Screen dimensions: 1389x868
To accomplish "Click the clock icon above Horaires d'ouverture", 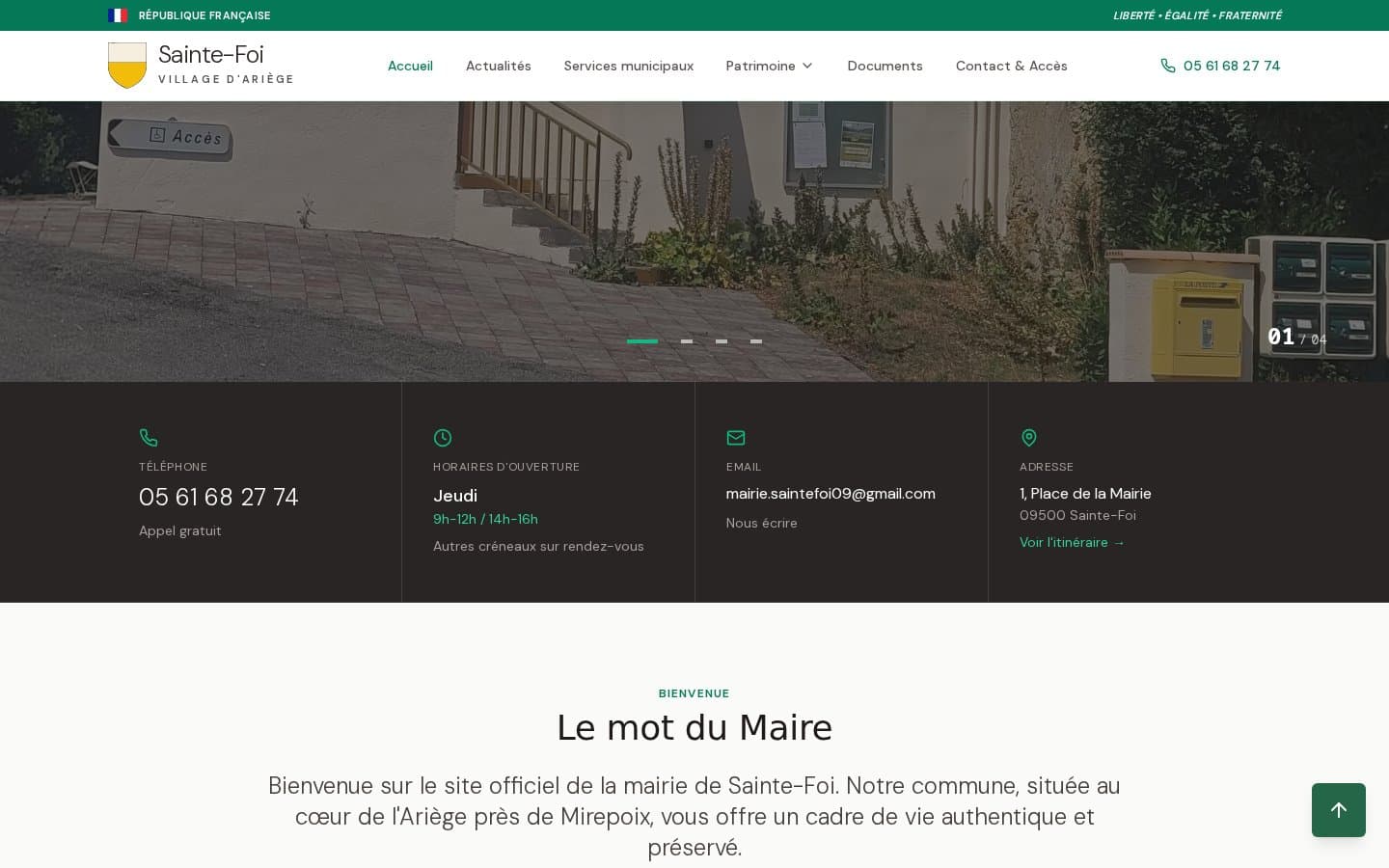I will tap(443, 438).
